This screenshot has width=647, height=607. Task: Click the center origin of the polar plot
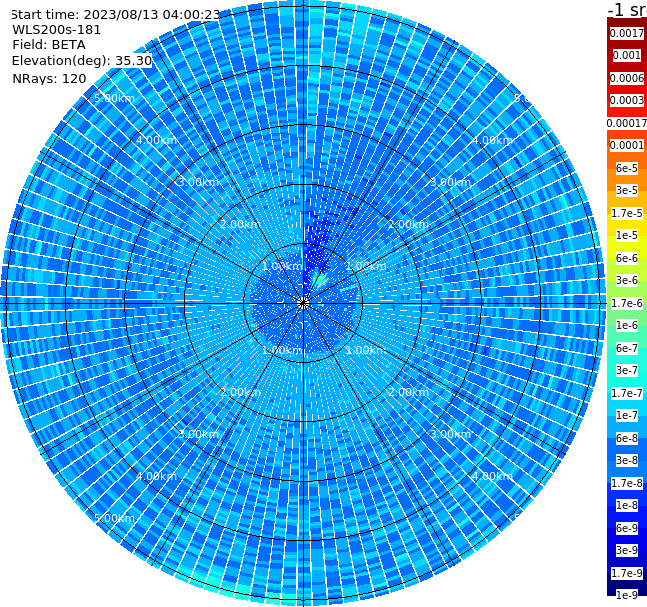pos(303,303)
